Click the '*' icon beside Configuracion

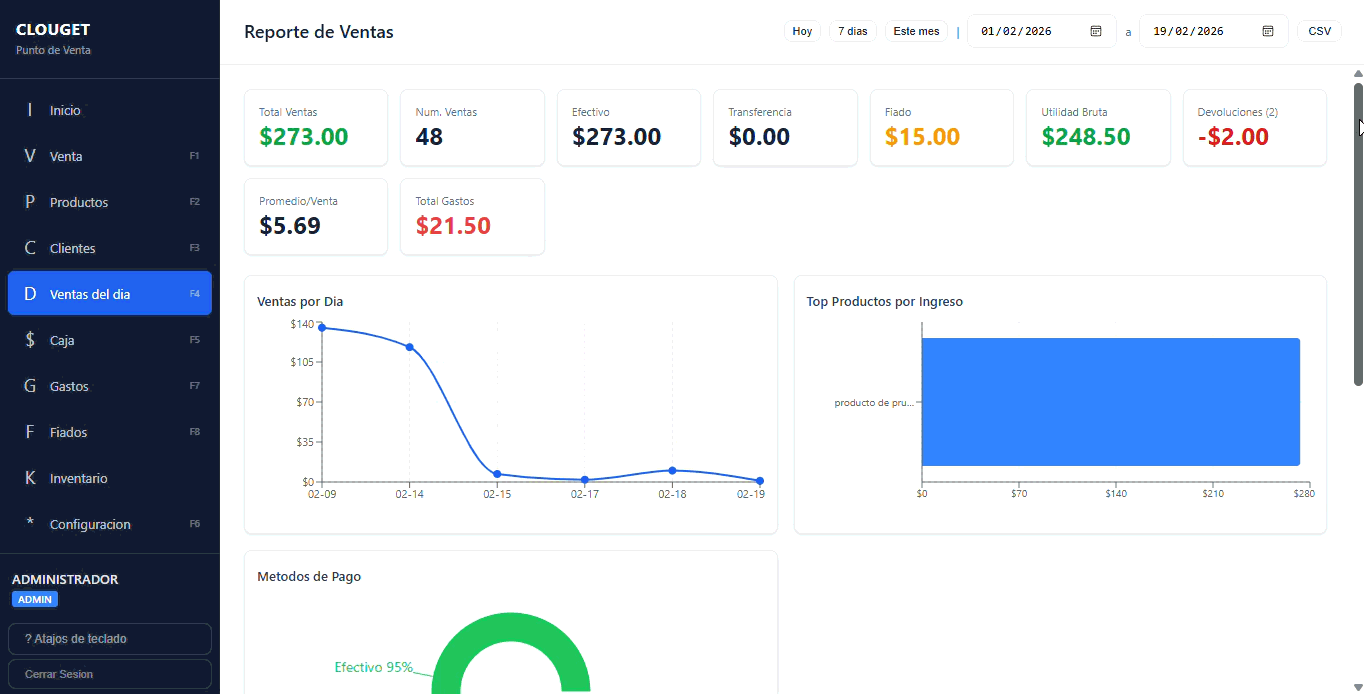point(30,522)
